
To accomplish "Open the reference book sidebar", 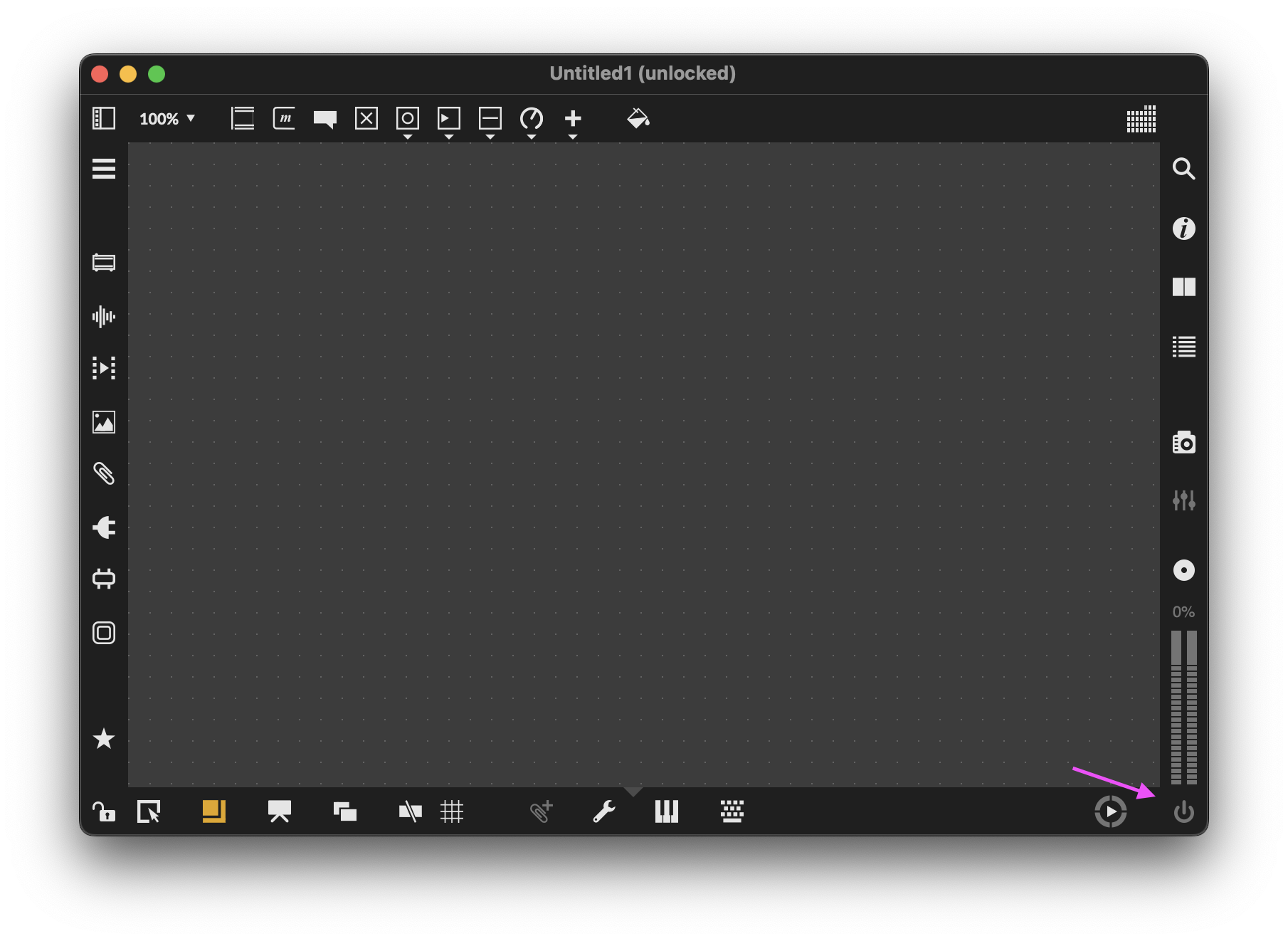I will coord(1183,287).
